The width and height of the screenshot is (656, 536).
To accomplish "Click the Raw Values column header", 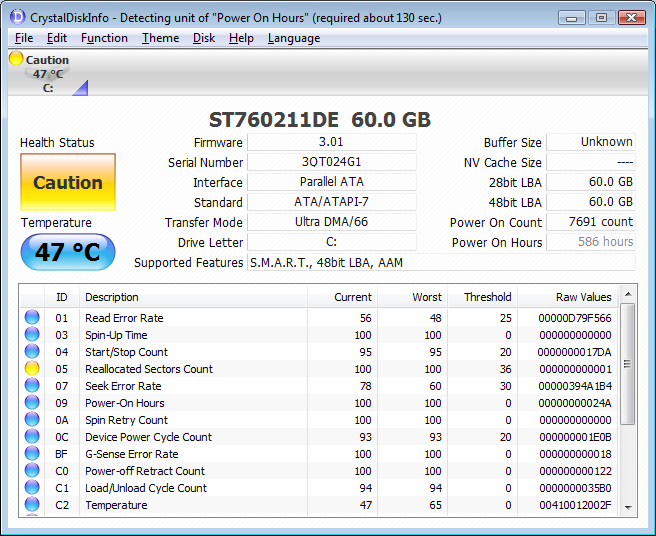I will [568, 297].
